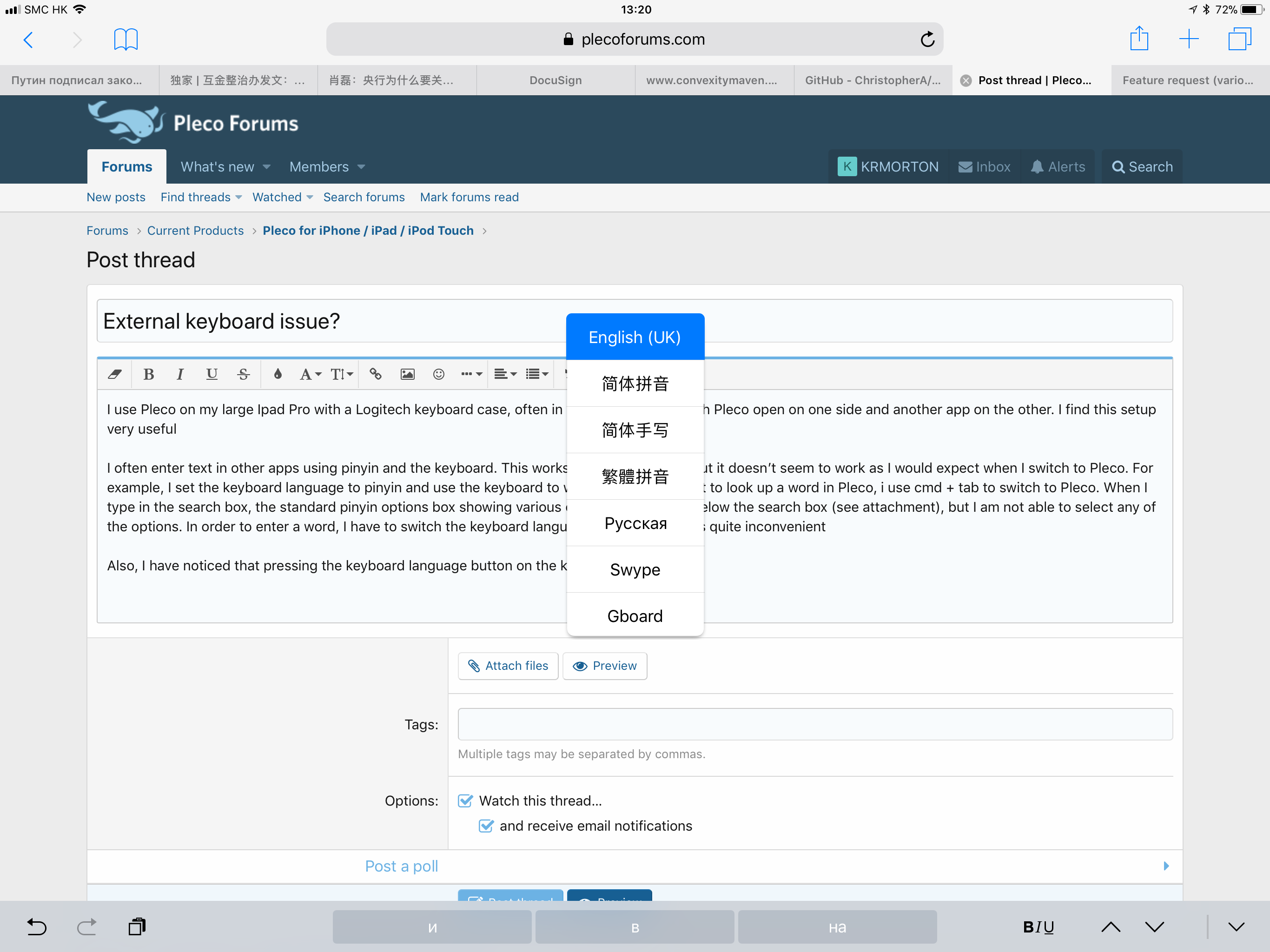Expand the Post a poll section
This screenshot has width=1270, height=952.
click(1166, 866)
